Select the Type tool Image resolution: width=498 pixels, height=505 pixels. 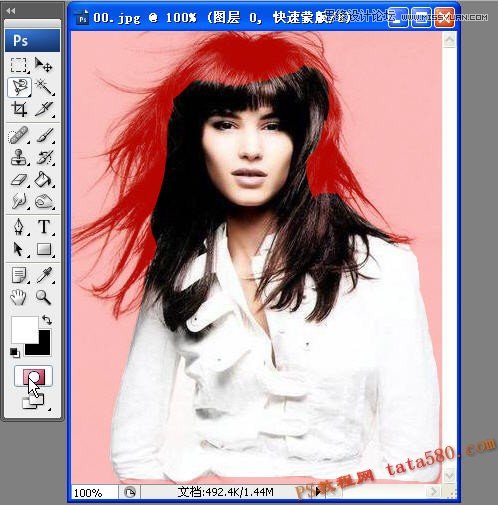click(x=44, y=227)
